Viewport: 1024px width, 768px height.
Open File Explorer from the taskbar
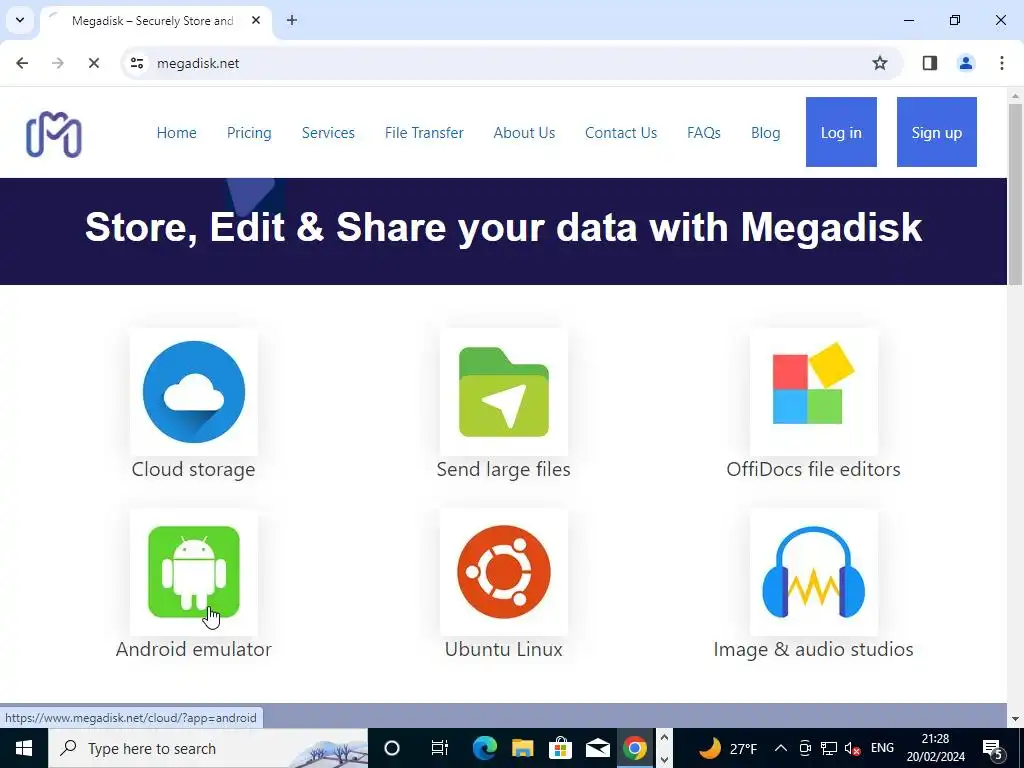[x=522, y=748]
